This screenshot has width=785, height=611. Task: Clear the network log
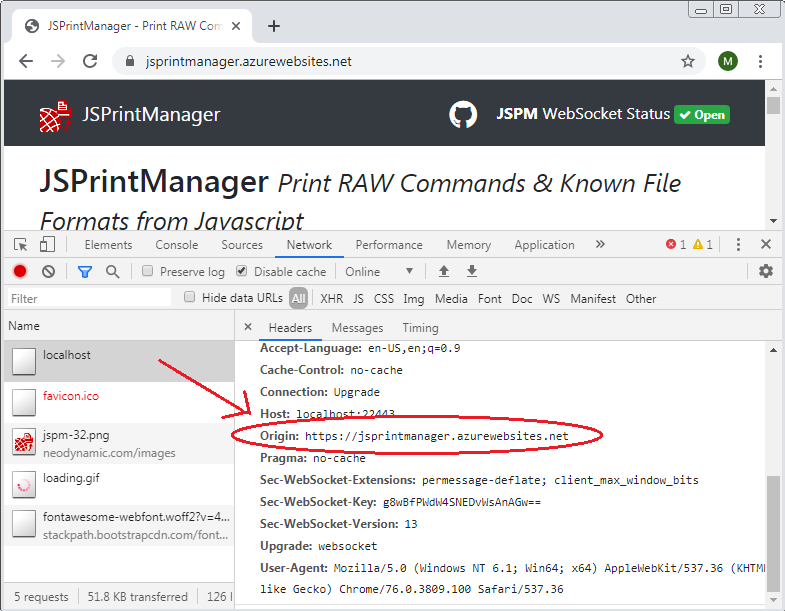point(49,271)
